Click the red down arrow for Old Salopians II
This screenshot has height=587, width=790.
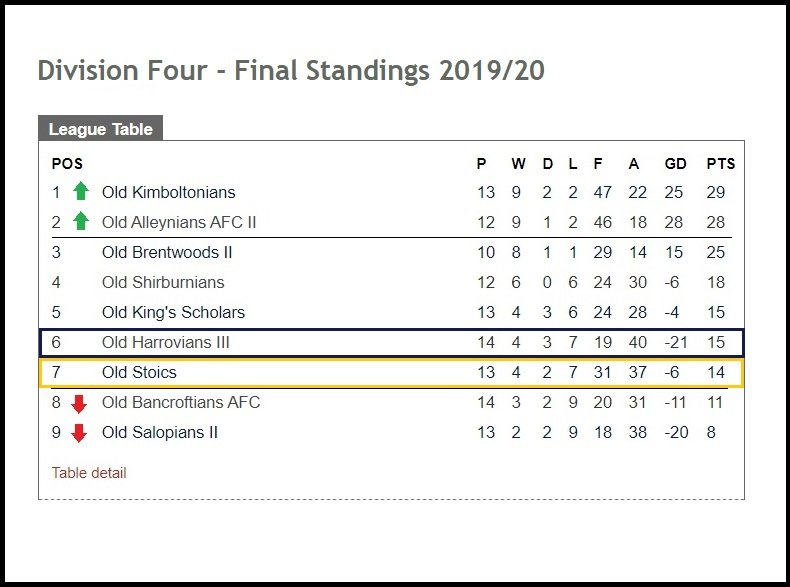(79, 433)
